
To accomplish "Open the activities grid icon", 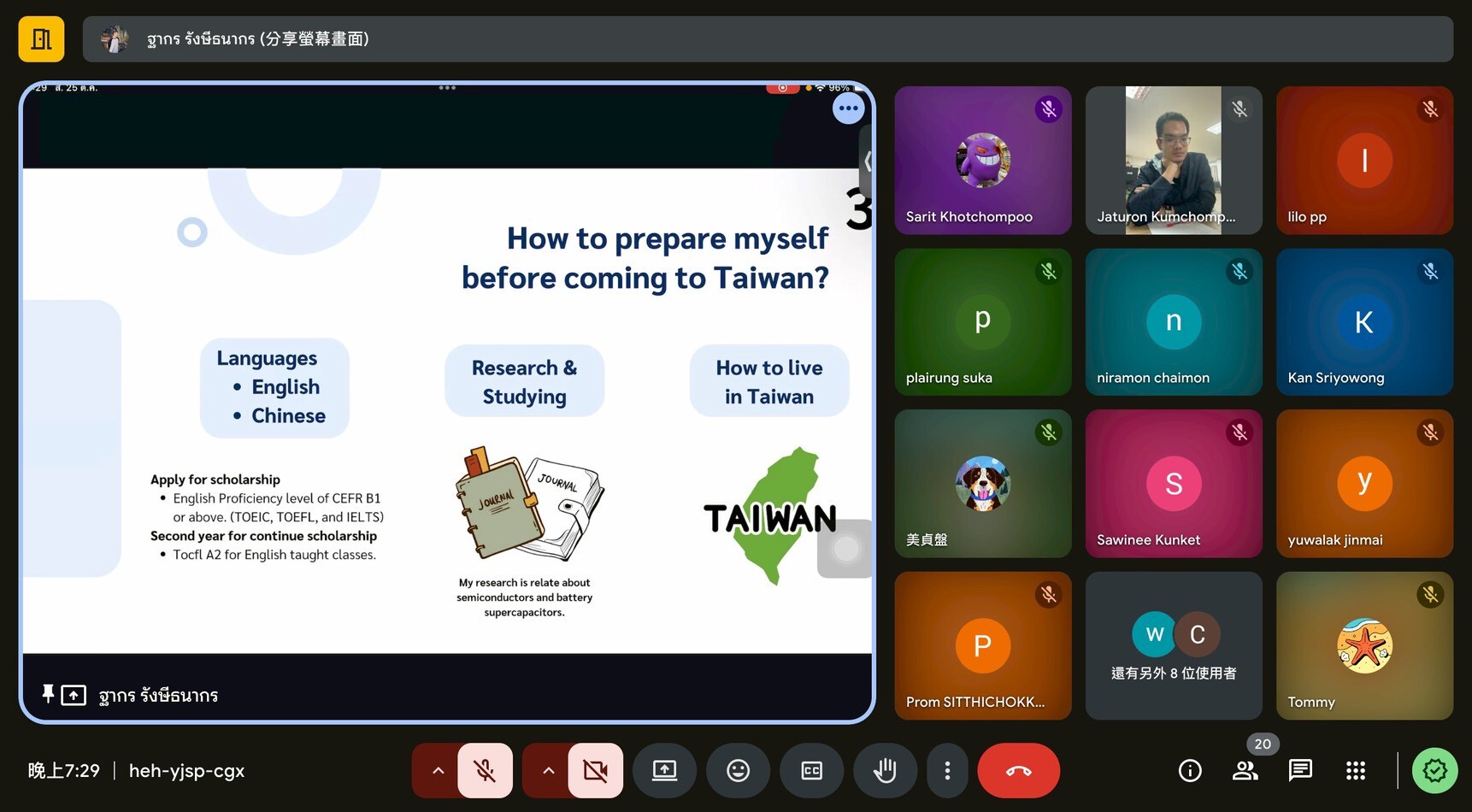I will [1356, 771].
